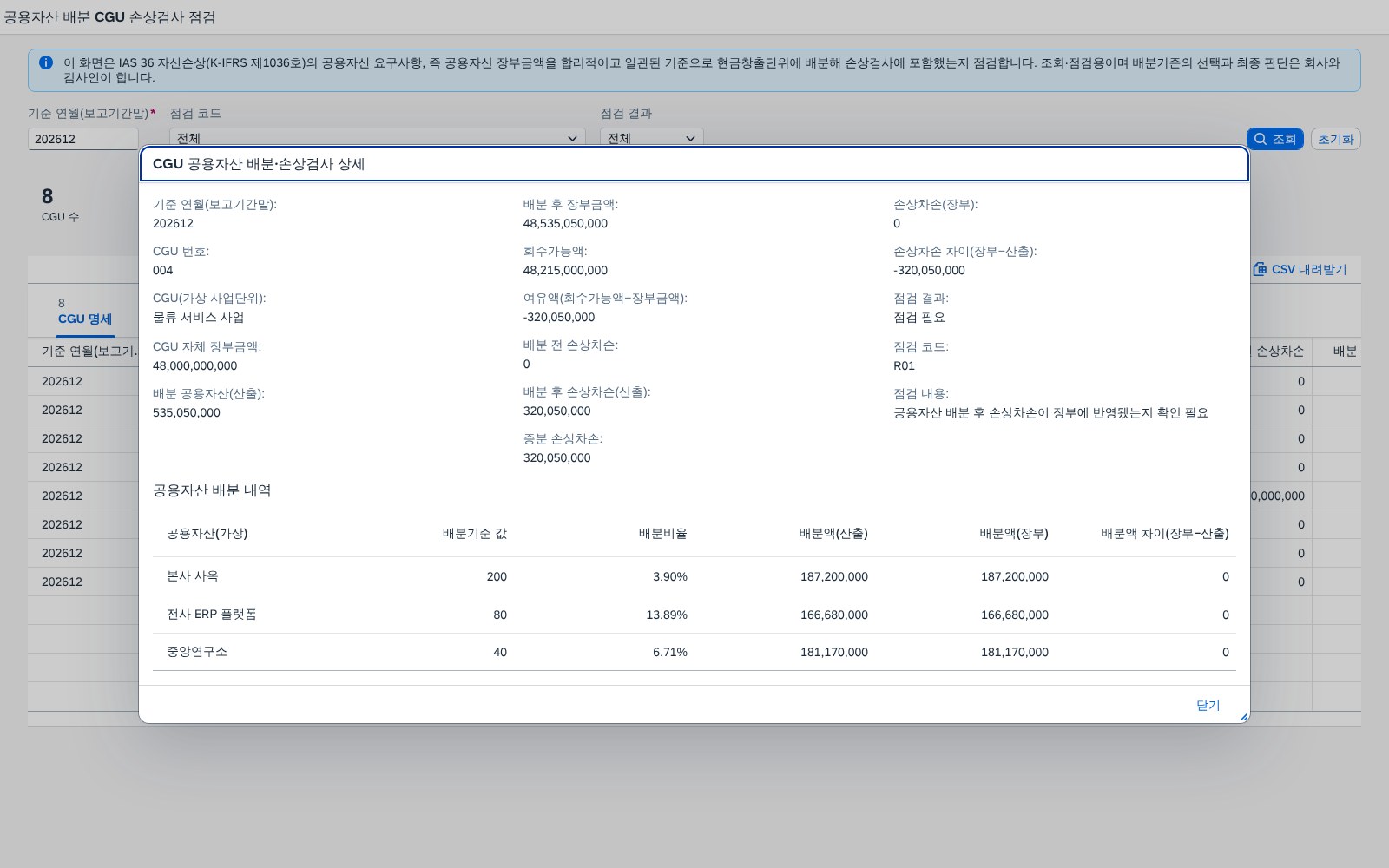Click the 본사 사옥 row

[694, 576]
